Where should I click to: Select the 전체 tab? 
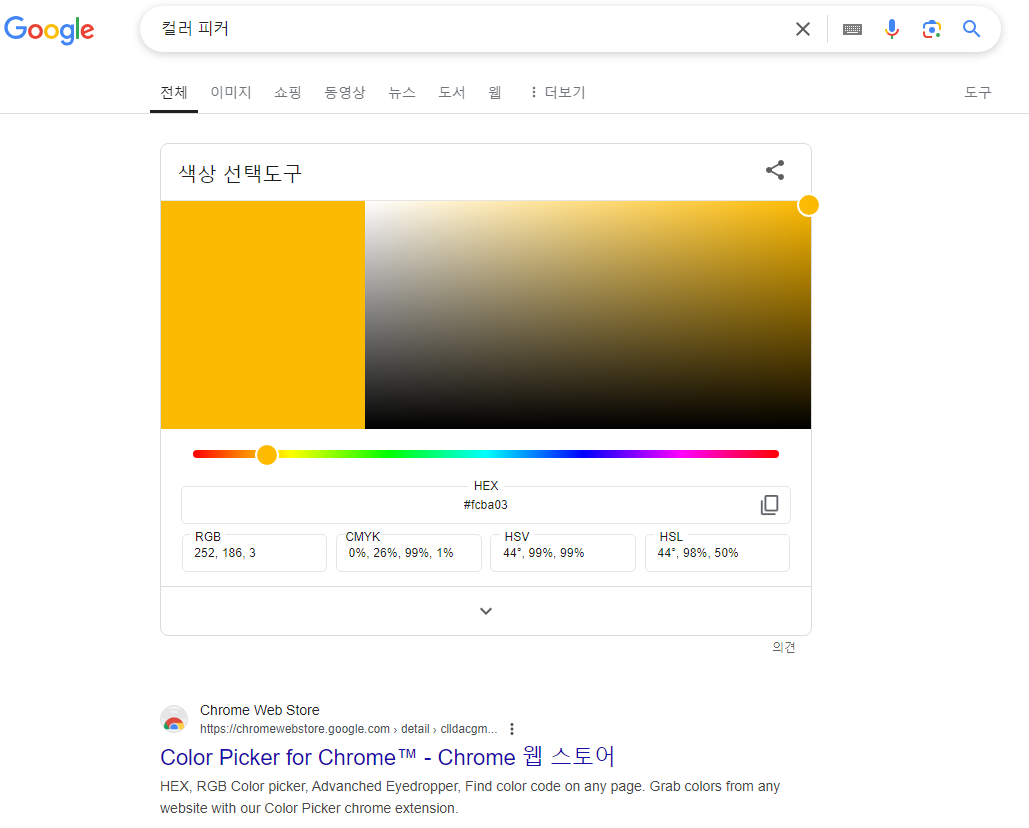click(174, 93)
